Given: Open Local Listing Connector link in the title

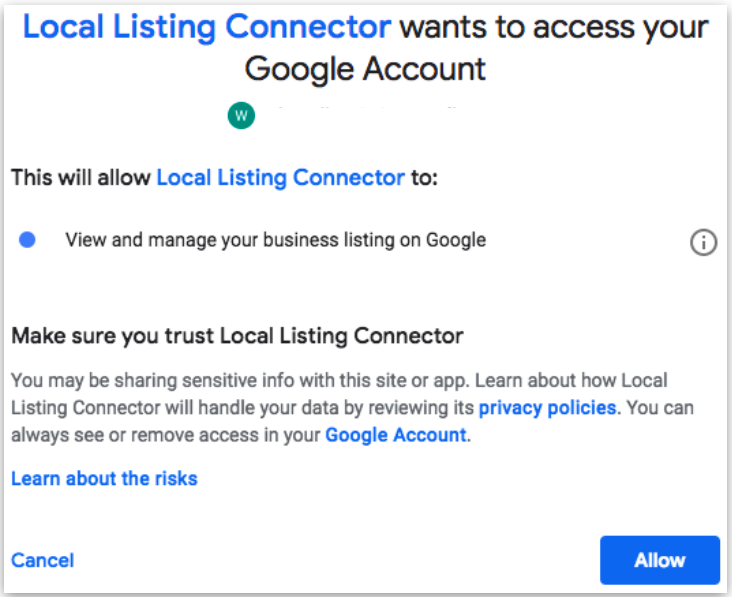Looking at the screenshot, I should [x=207, y=27].
